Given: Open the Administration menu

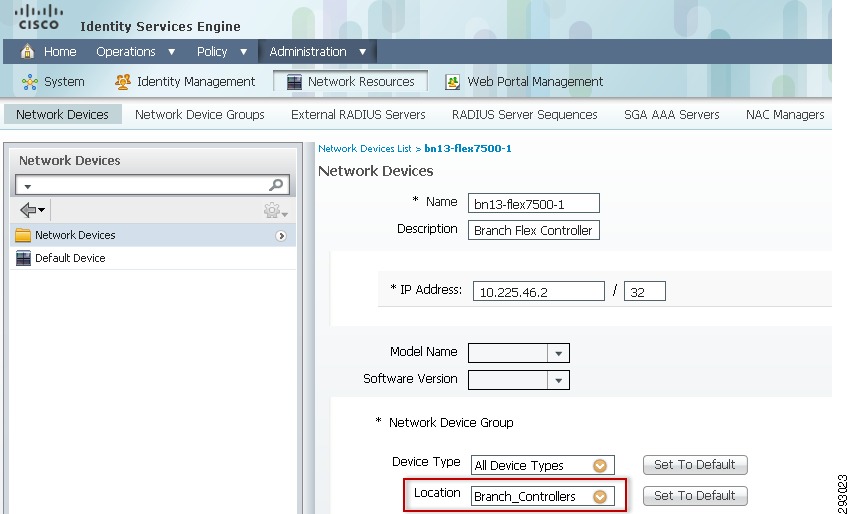Looking at the screenshot, I should tap(318, 52).
